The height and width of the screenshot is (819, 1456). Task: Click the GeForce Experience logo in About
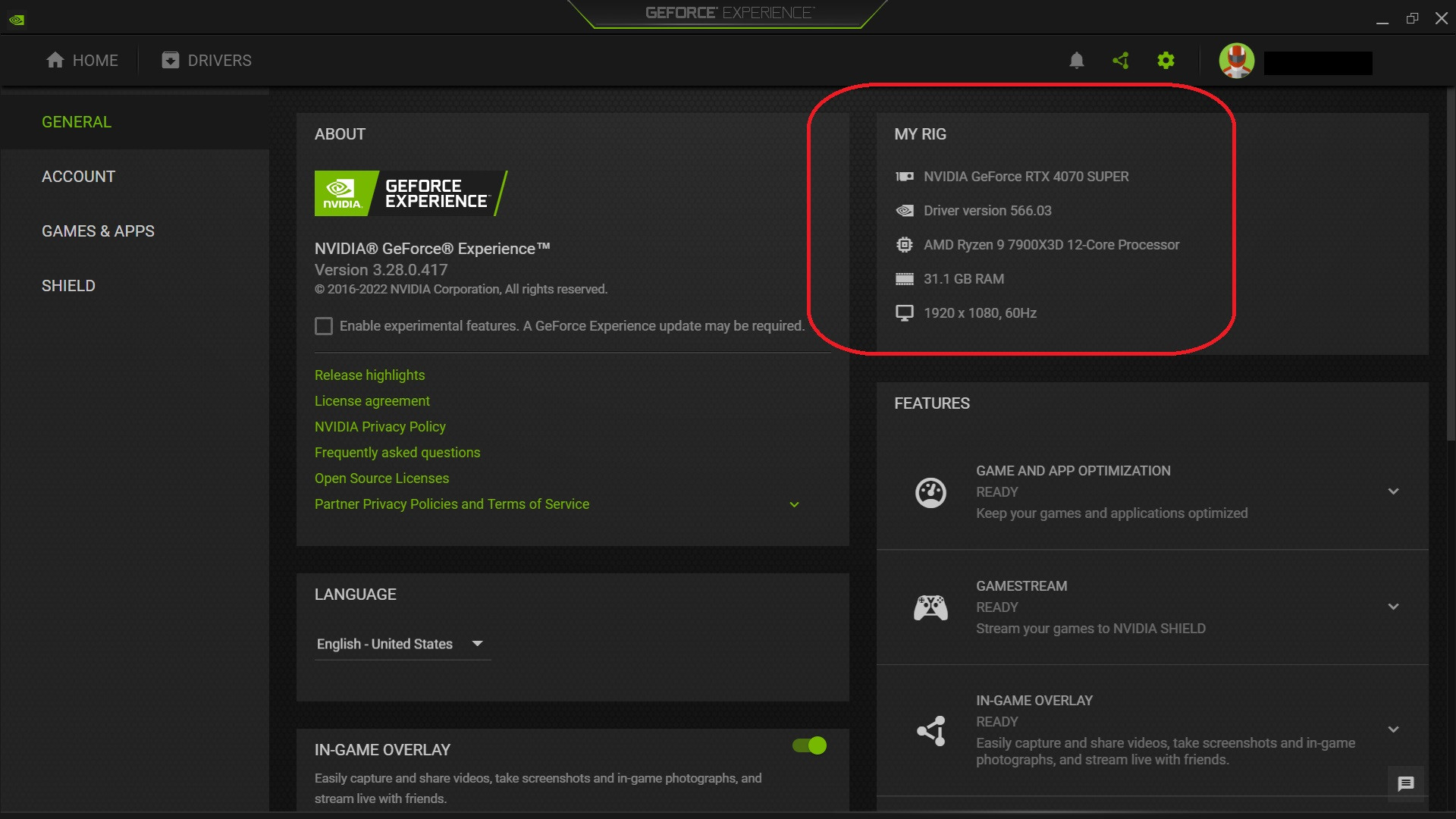click(409, 193)
